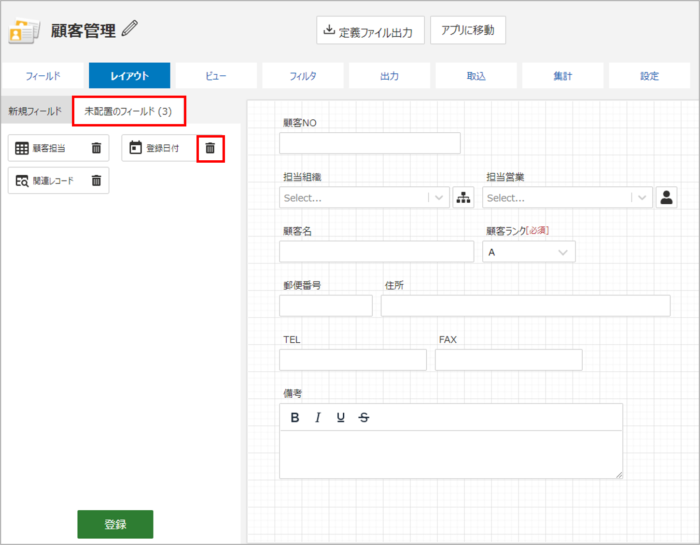Click the 定義ファイル出力 button
700x545 pixels.
[x=370, y=30]
